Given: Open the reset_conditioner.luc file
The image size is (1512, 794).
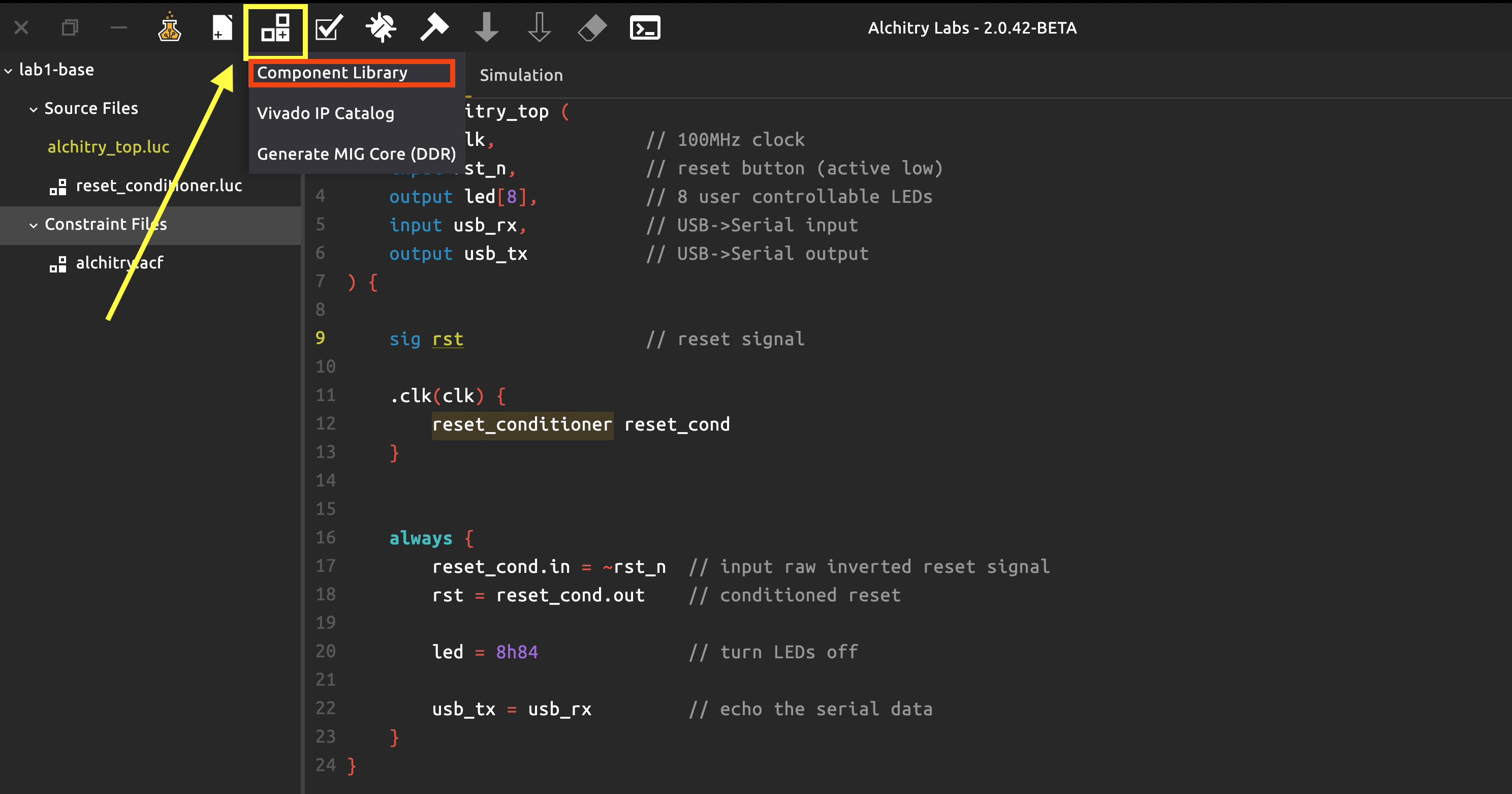Looking at the screenshot, I should 159,186.
